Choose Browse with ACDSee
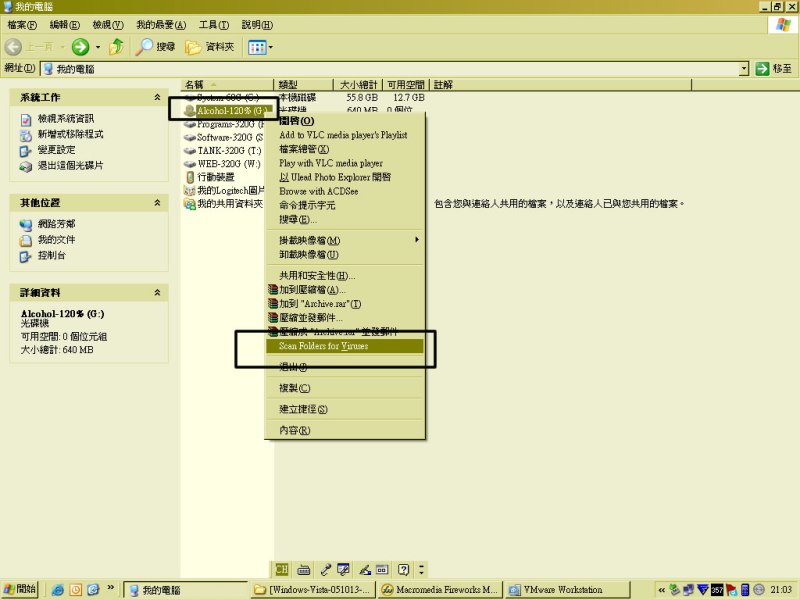The image size is (800, 600). tap(345, 191)
